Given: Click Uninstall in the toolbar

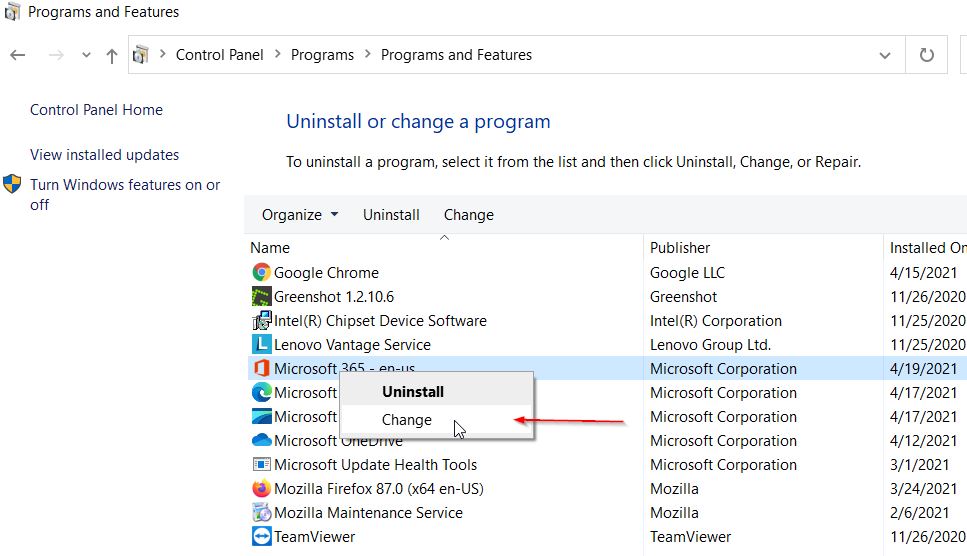Looking at the screenshot, I should pyautogui.click(x=391, y=215).
